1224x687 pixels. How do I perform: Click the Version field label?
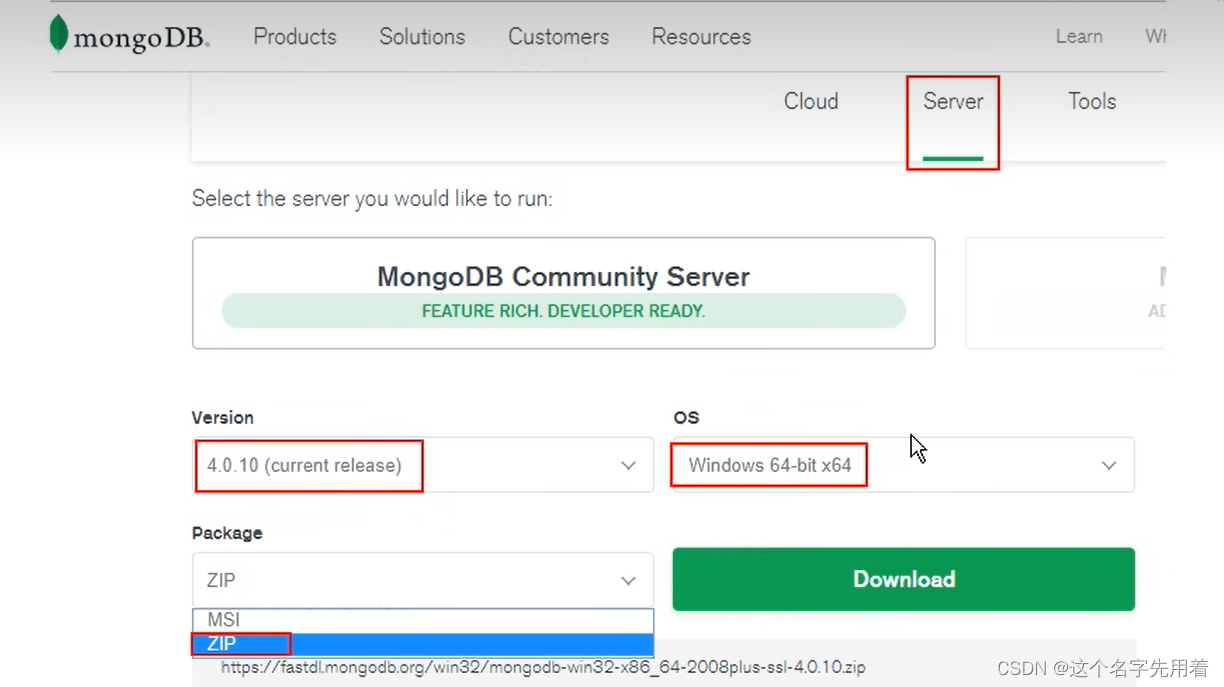(222, 418)
